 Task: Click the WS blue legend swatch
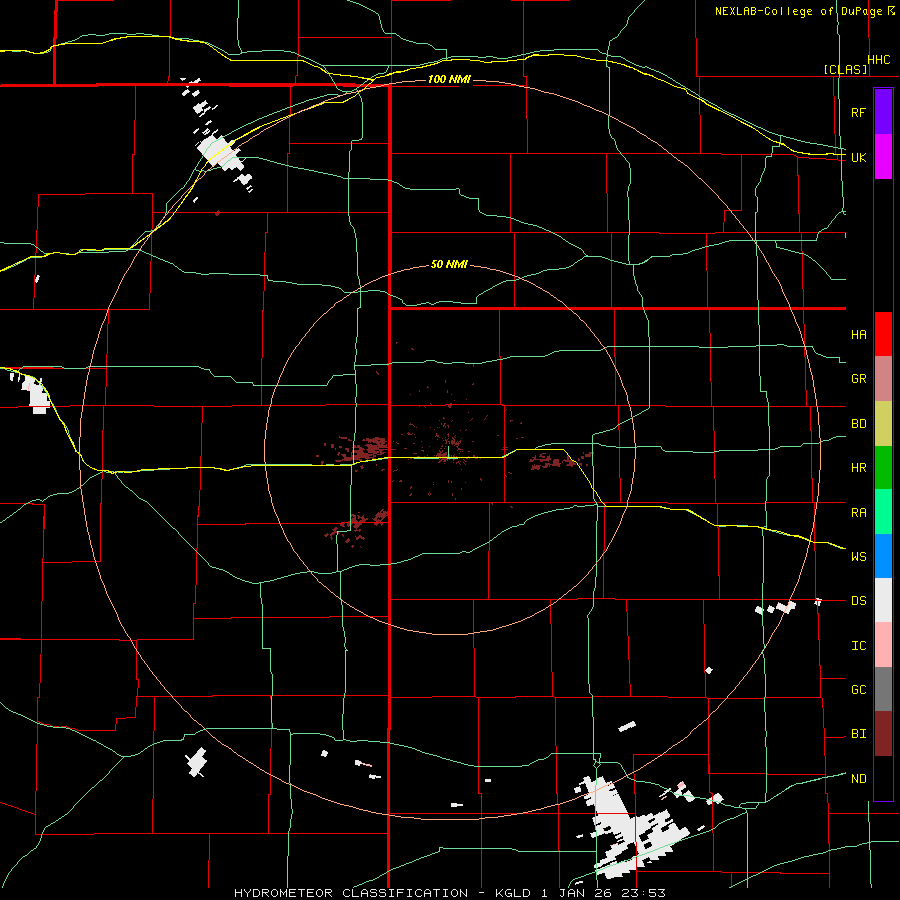pos(883,556)
